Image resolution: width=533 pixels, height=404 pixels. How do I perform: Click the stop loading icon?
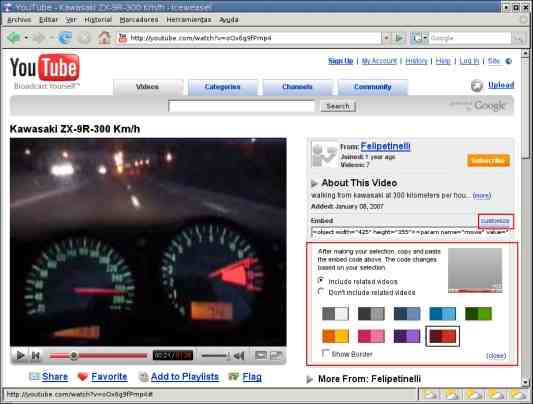pos(85,38)
